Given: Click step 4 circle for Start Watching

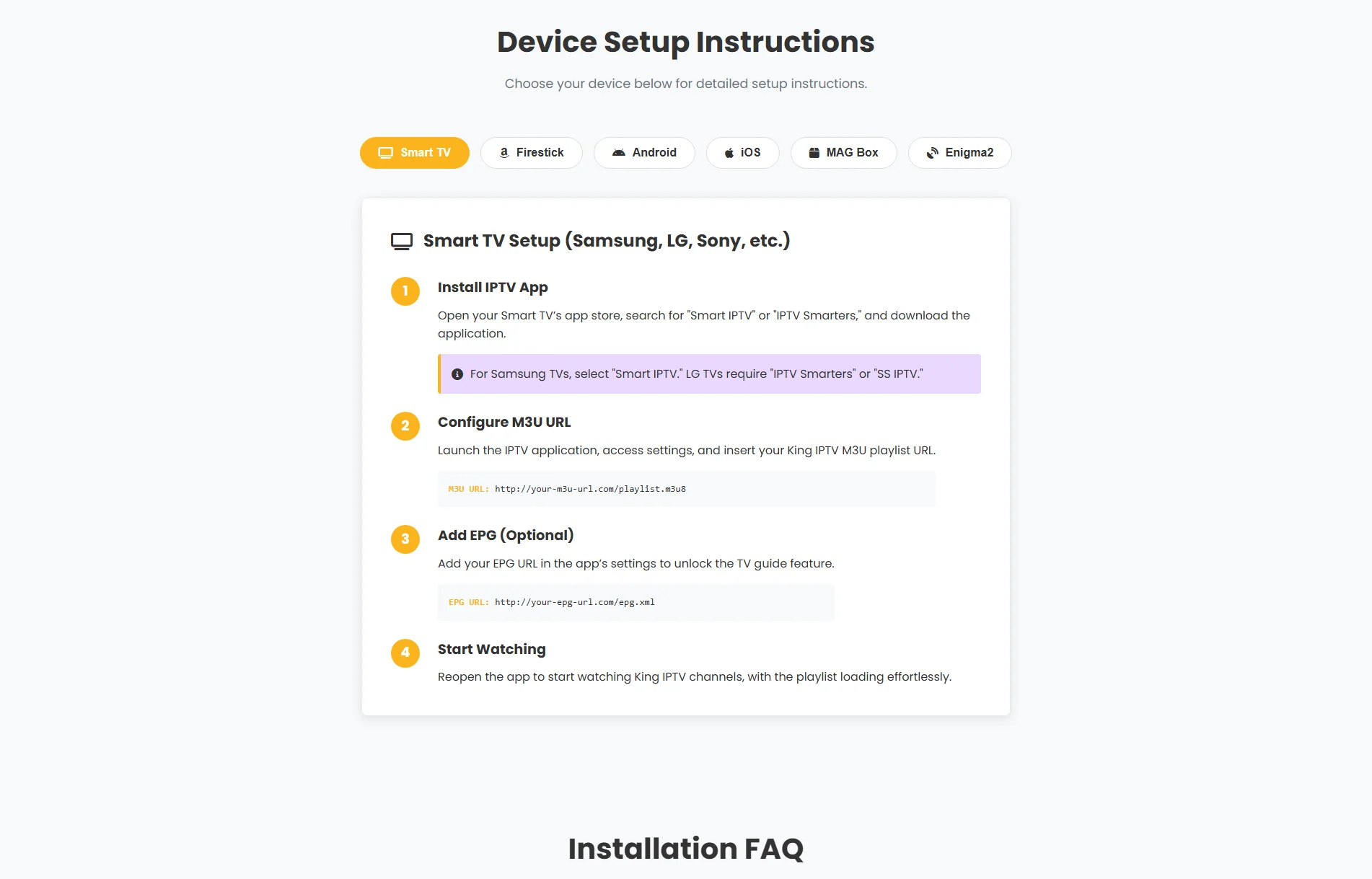Looking at the screenshot, I should tap(405, 653).
